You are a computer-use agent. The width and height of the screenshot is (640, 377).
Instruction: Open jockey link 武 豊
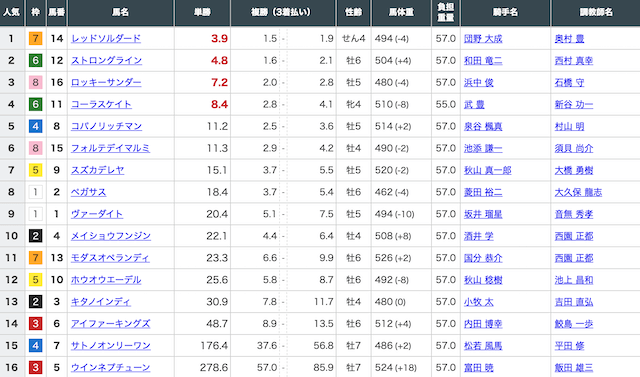point(474,104)
